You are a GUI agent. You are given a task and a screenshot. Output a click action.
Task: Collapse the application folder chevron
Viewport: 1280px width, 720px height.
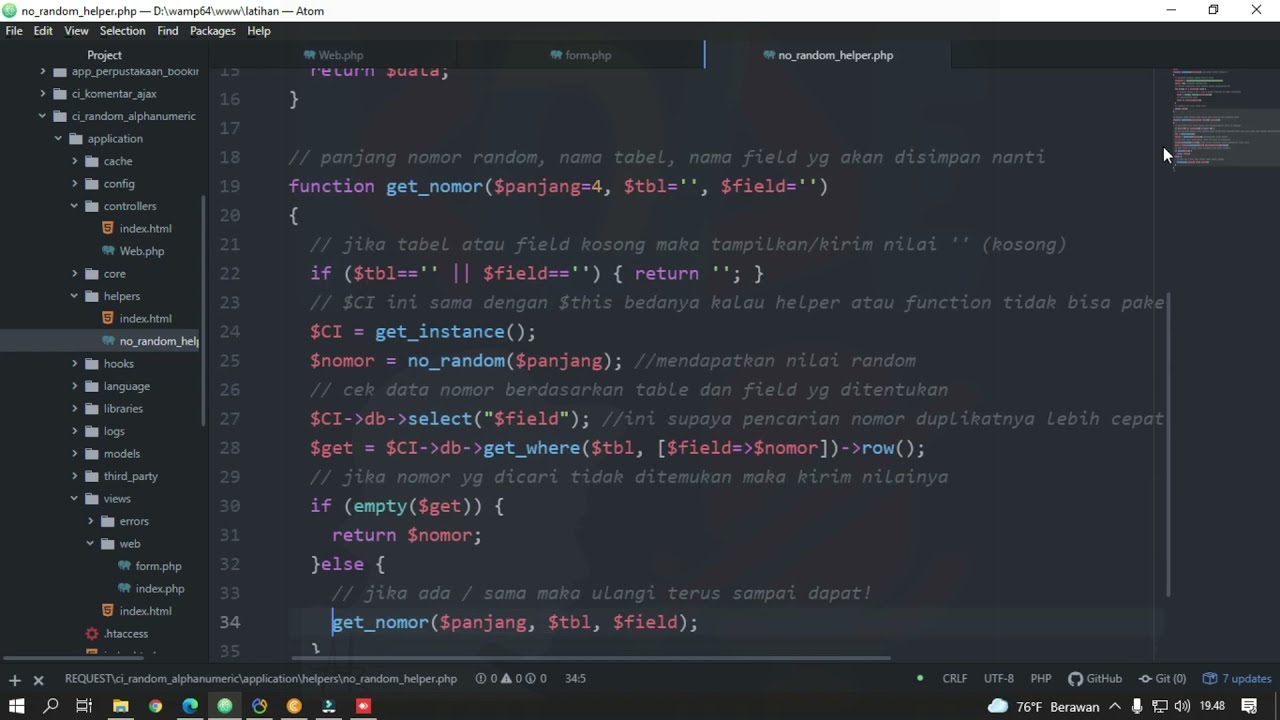coord(58,139)
